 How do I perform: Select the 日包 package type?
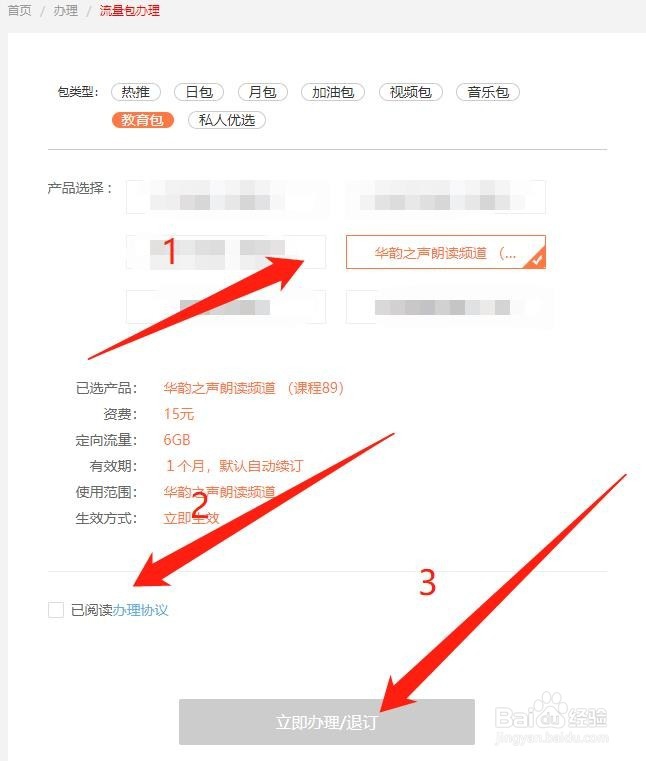coord(199,92)
